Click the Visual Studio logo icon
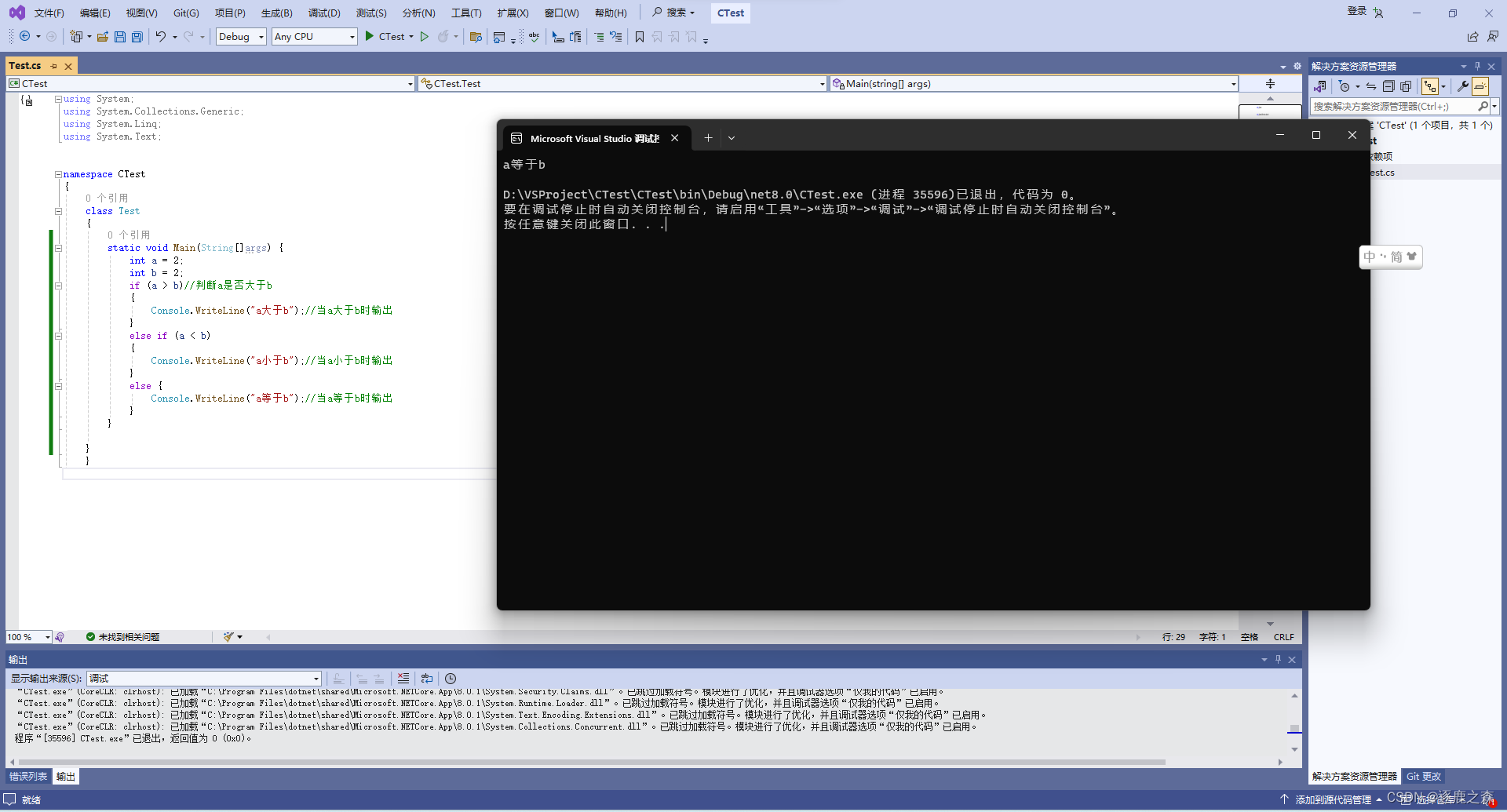The image size is (1507, 812). point(16,13)
